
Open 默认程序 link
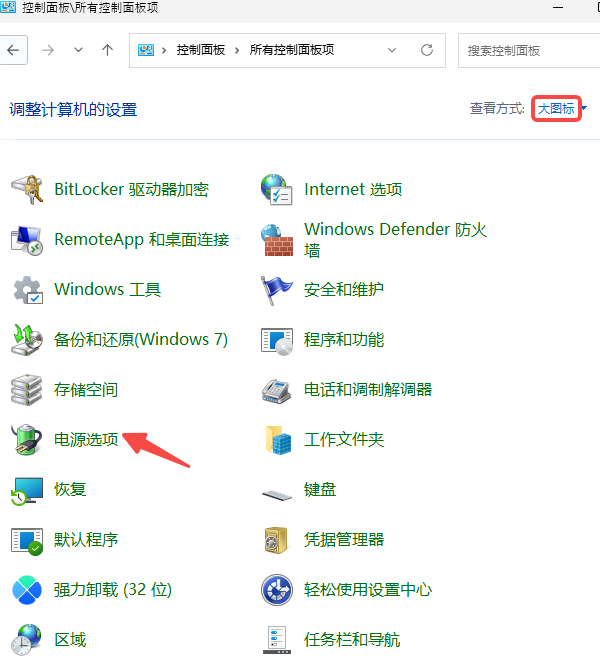coord(86,540)
